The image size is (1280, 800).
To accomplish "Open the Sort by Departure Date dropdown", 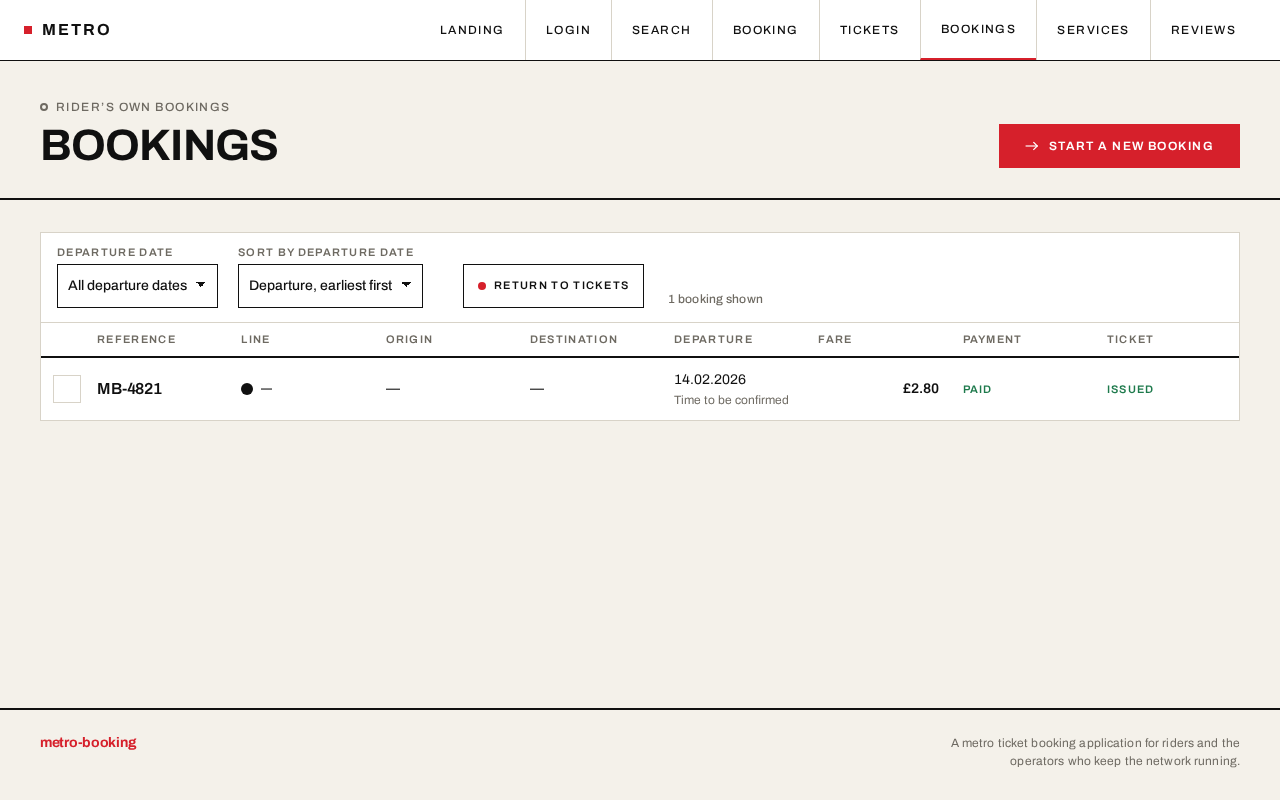I will point(330,286).
